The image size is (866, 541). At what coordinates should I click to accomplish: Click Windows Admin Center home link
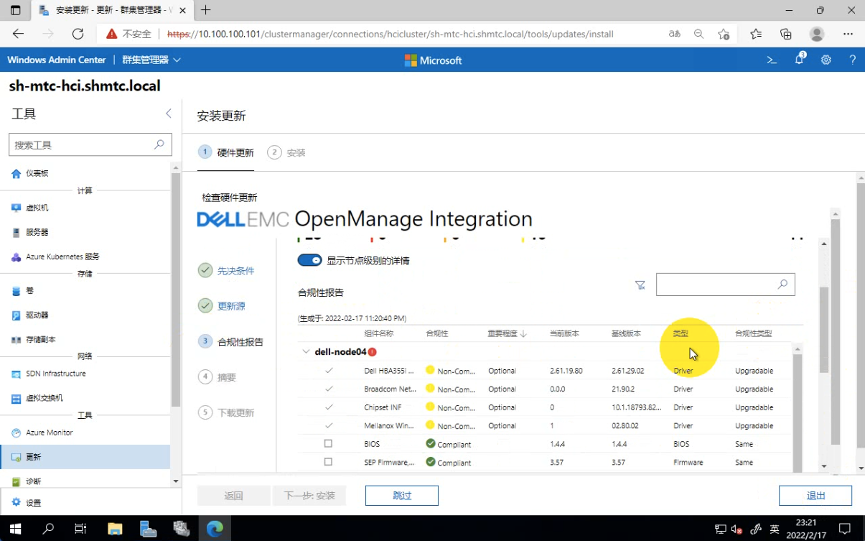pyautogui.click(x=56, y=60)
